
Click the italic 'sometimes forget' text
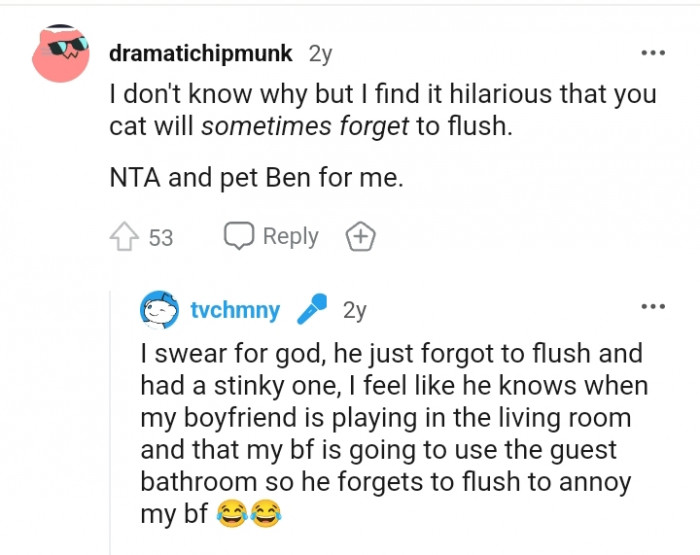[304, 126]
